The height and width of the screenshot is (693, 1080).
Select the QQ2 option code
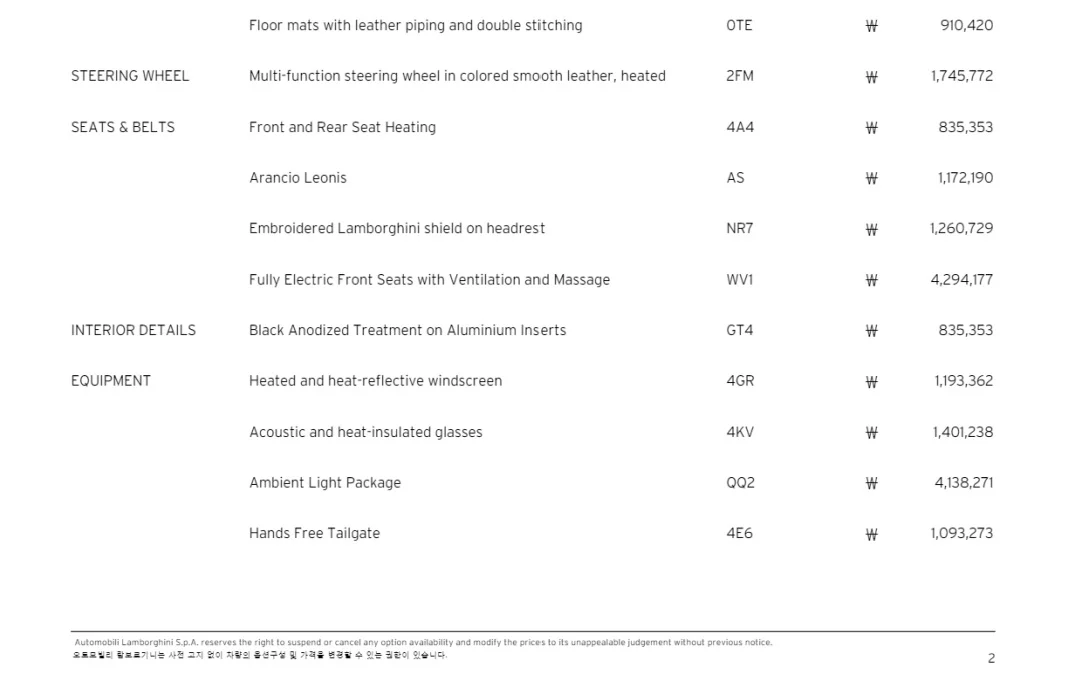[x=740, y=483]
